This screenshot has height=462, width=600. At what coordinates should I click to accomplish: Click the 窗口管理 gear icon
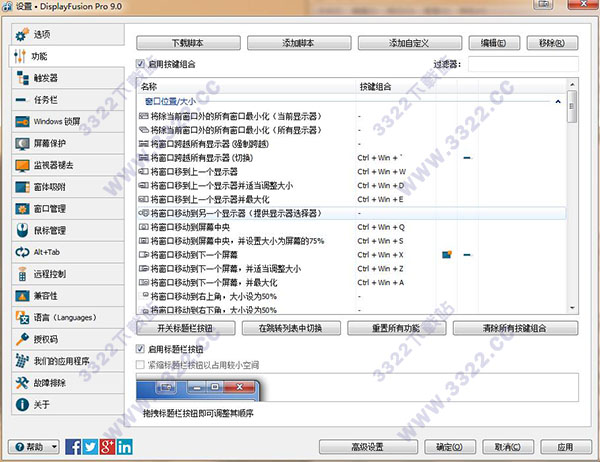click(22, 209)
